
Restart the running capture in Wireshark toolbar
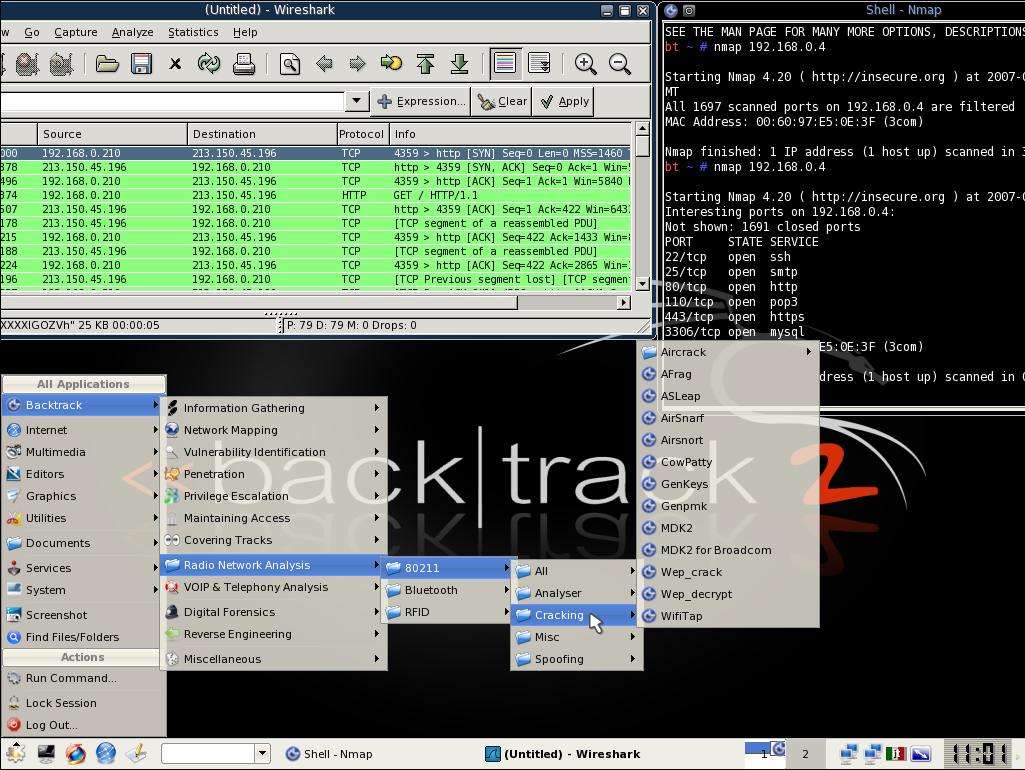point(61,63)
